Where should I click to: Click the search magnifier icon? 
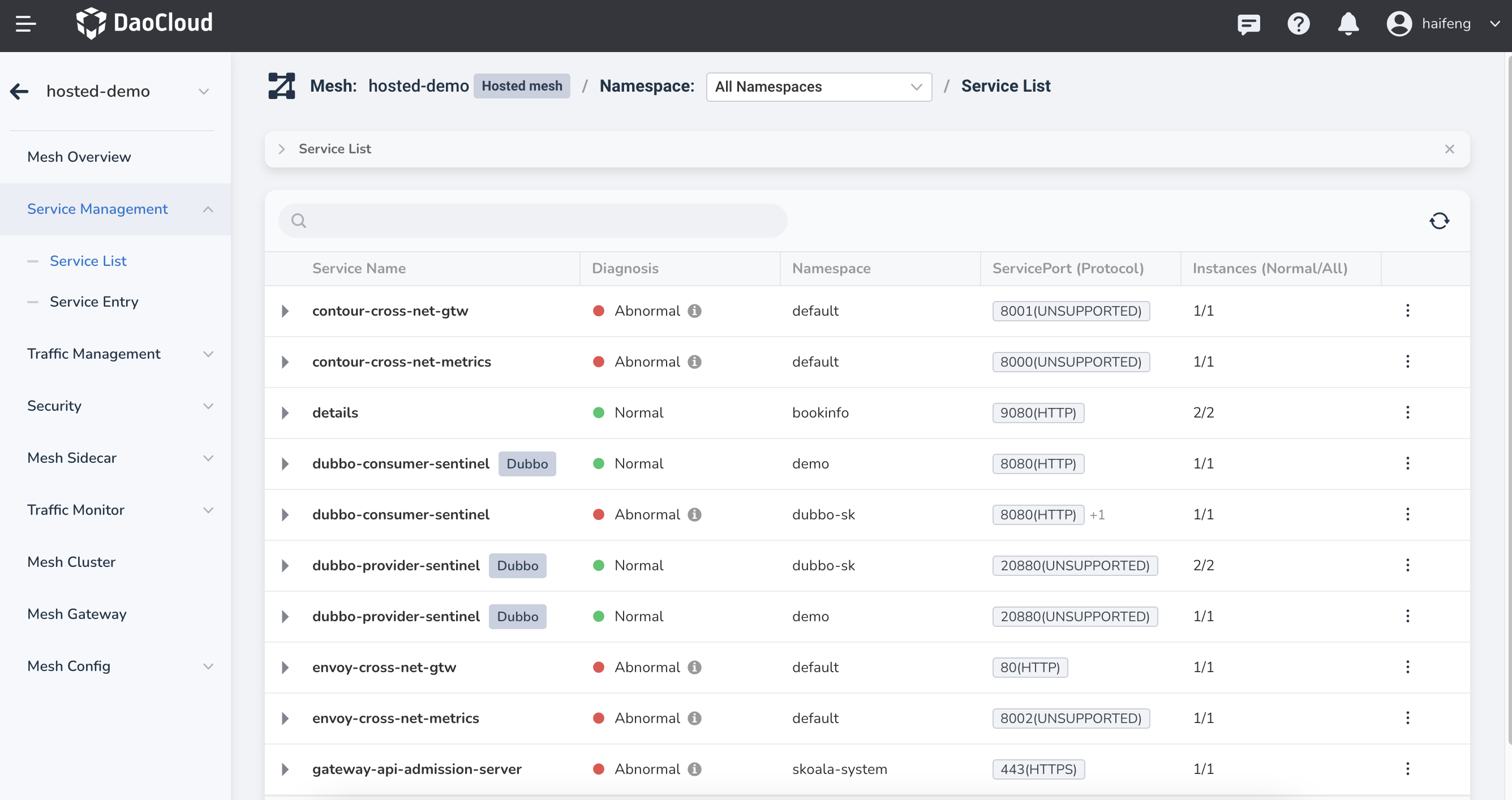click(x=299, y=221)
